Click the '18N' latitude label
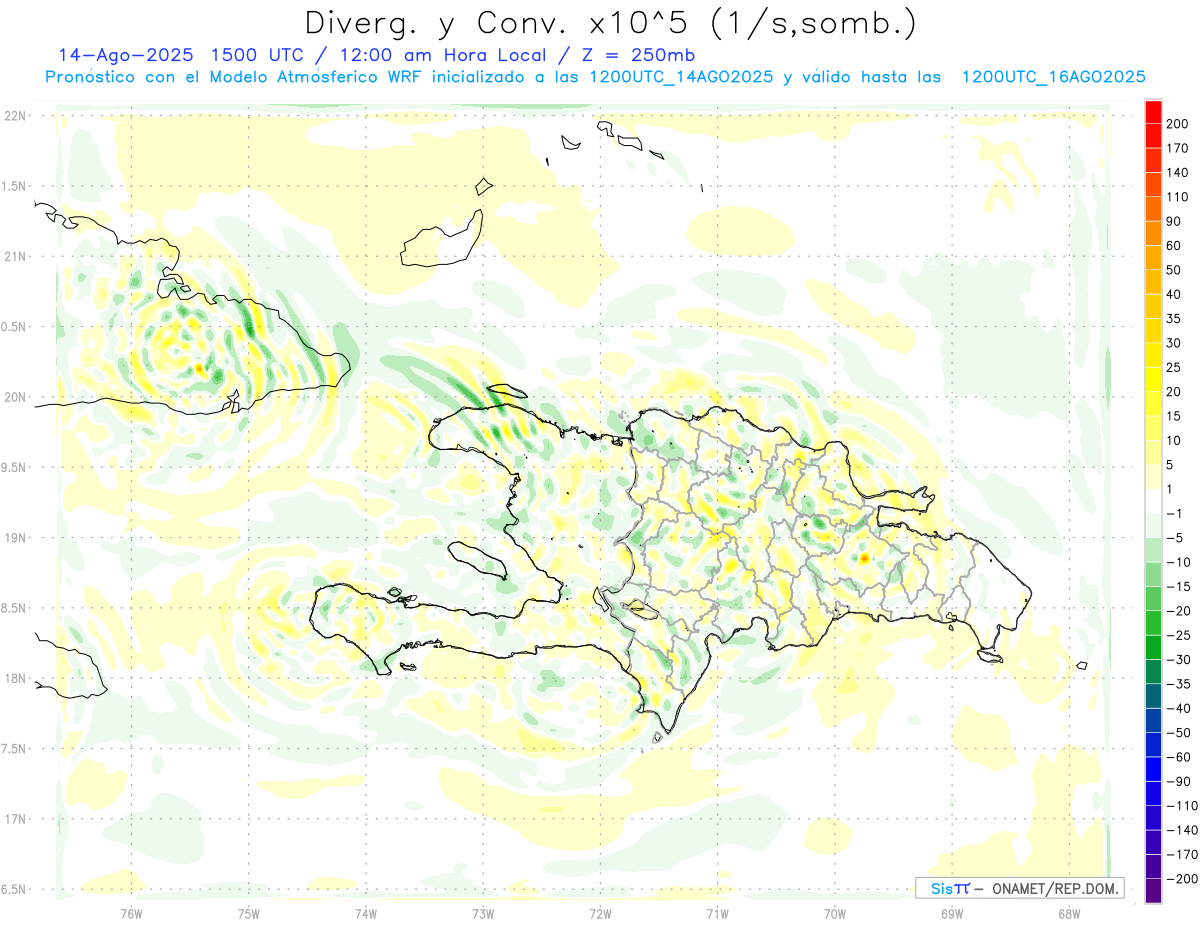Screen dimensions: 1200x927 15,678
